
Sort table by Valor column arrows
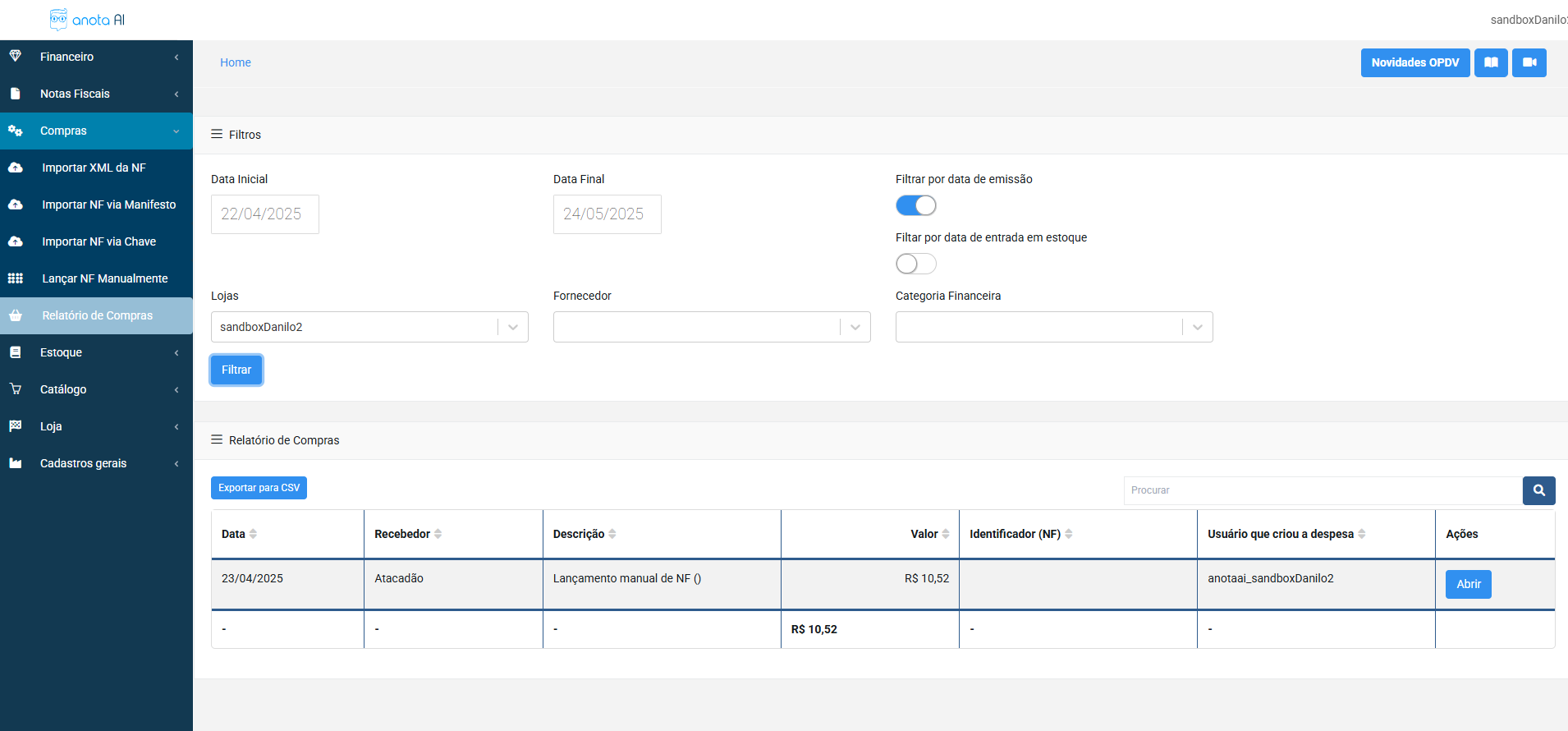[x=946, y=534]
